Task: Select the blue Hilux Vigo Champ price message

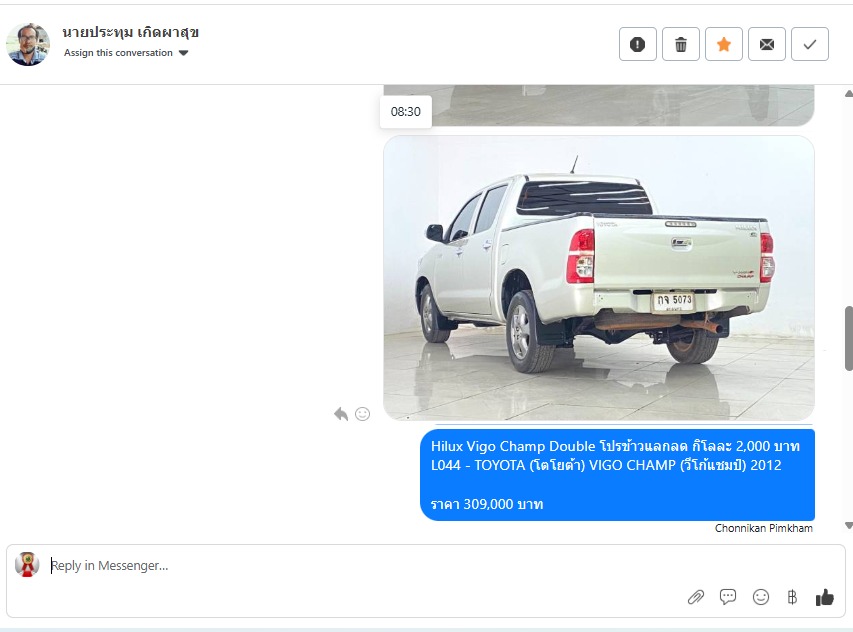Action: pyautogui.click(x=617, y=475)
